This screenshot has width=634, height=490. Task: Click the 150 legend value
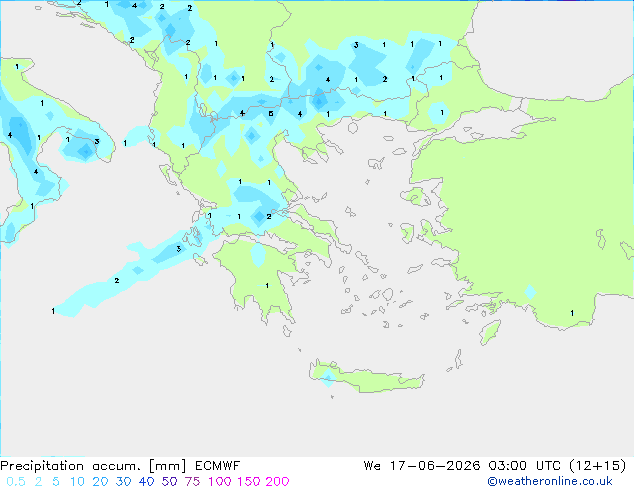click(248, 482)
